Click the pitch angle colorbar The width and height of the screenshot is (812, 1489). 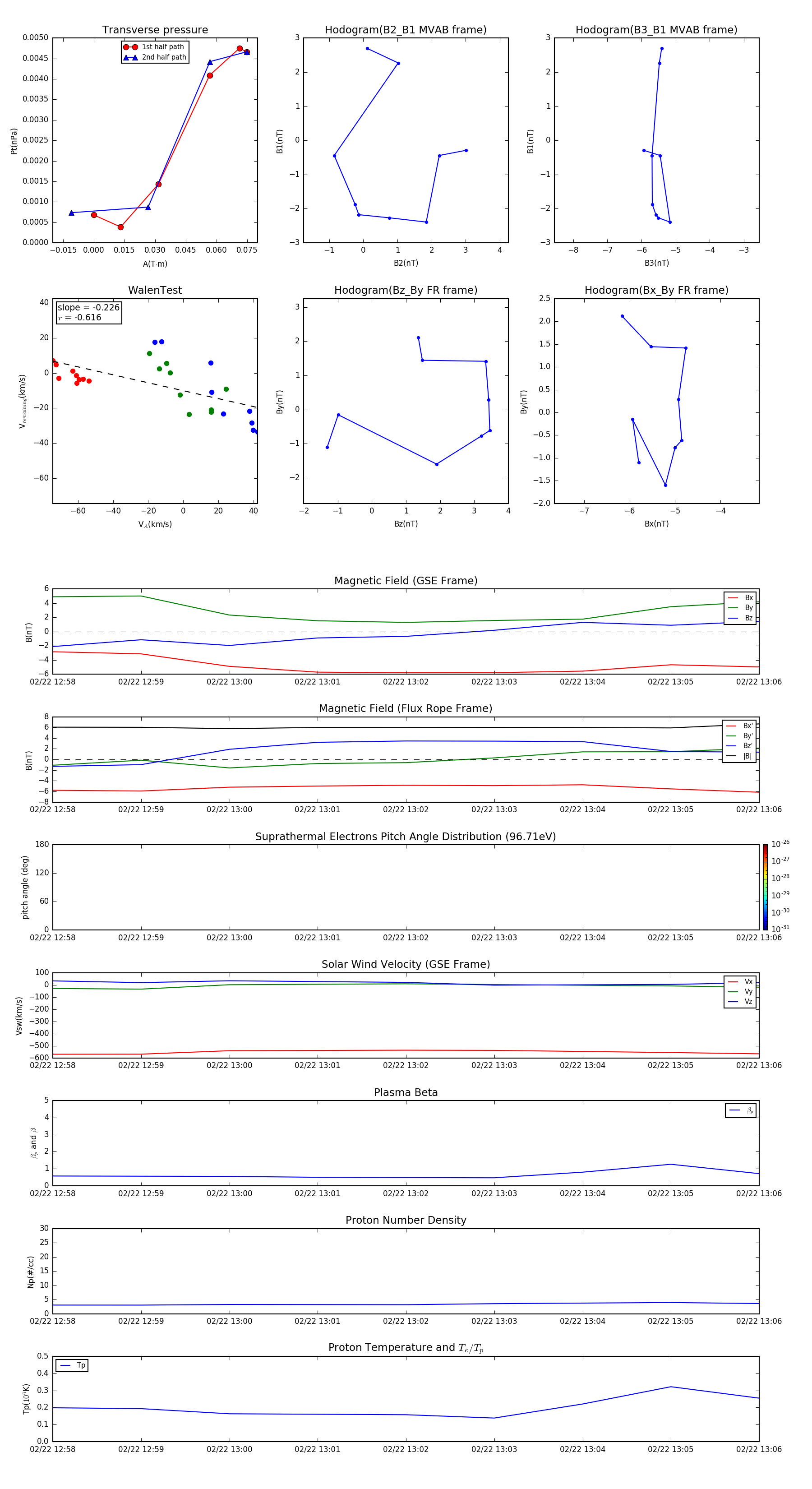click(x=765, y=887)
